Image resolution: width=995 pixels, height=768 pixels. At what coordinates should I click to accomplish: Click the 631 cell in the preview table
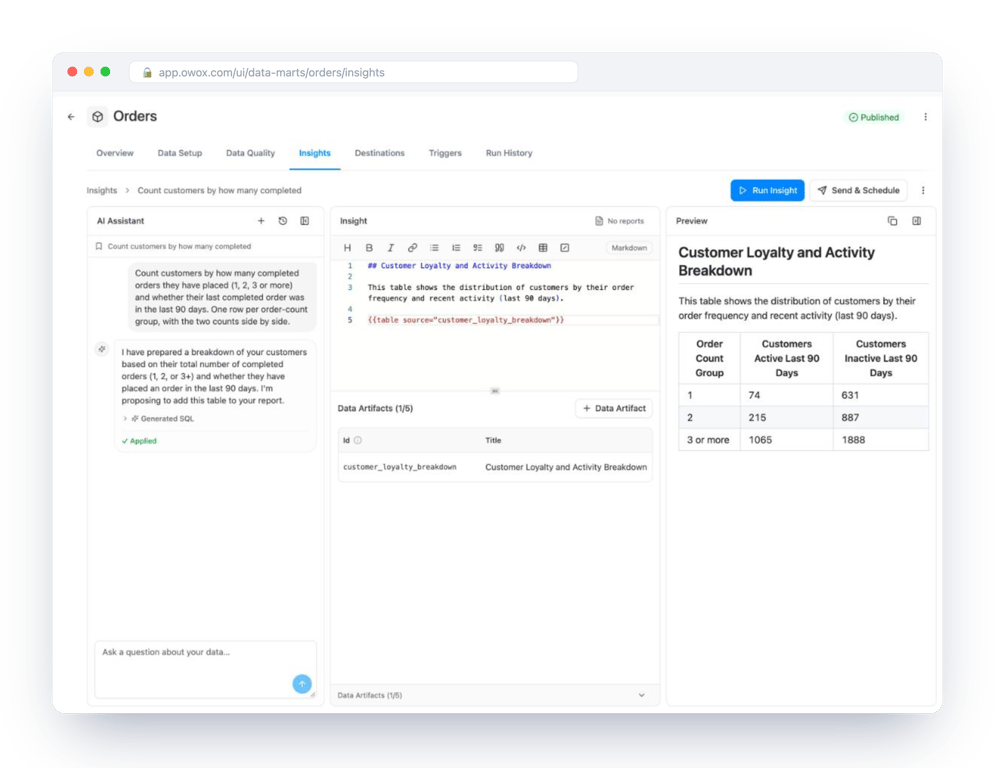[881, 395]
